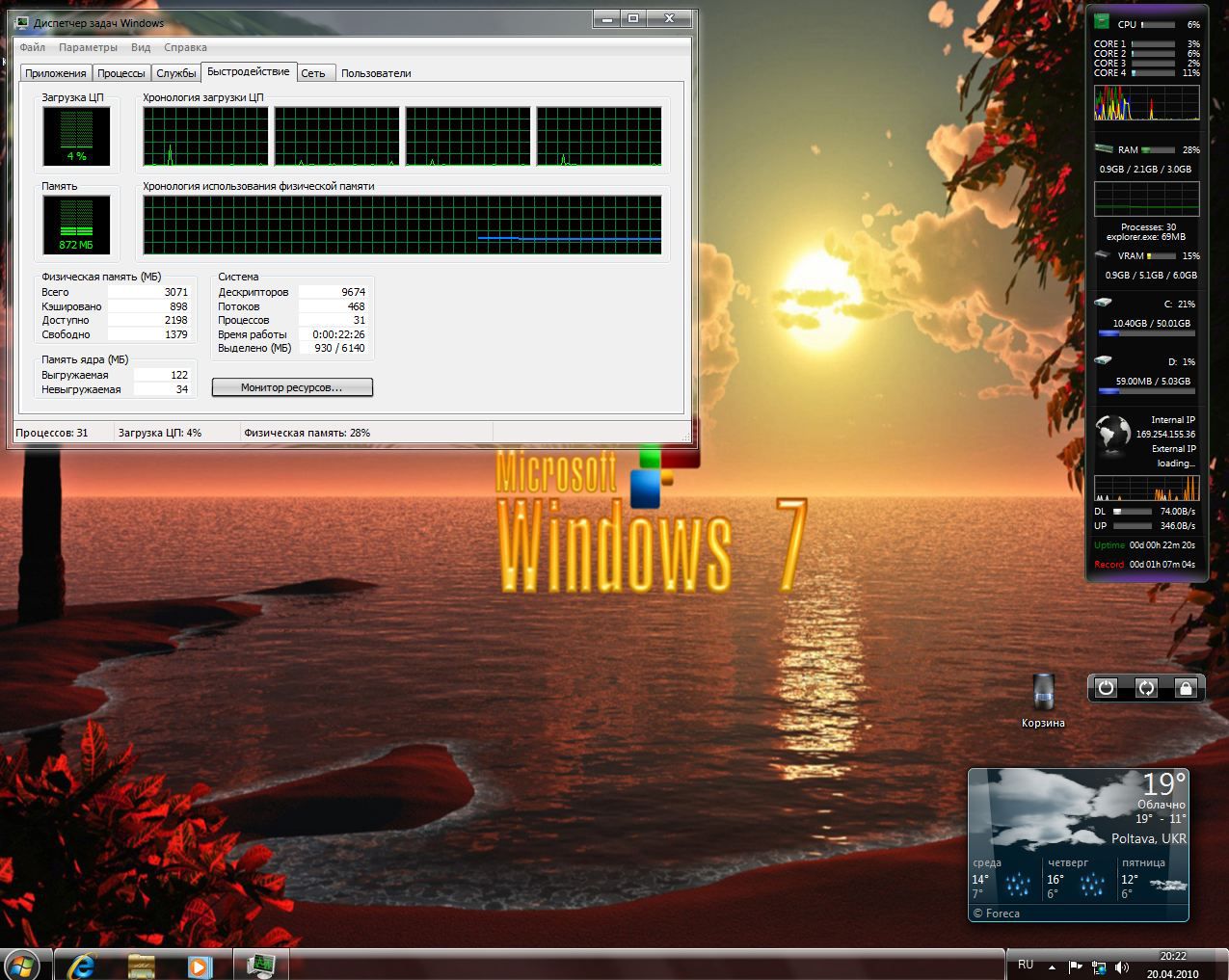The width and height of the screenshot is (1229, 980).
Task: Click the Кэшировано value 898
Action: click(179, 306)
